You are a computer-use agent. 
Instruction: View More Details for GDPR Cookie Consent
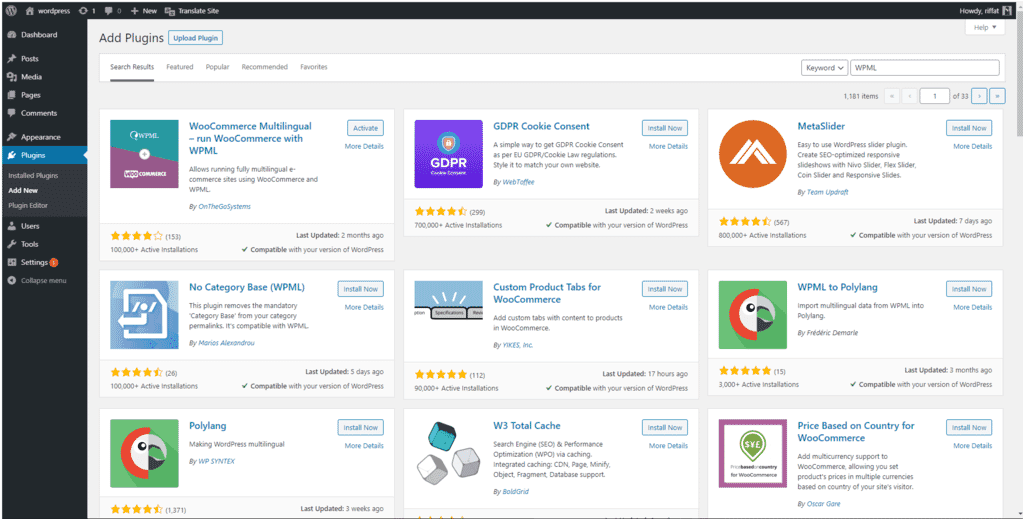point(668,146)
